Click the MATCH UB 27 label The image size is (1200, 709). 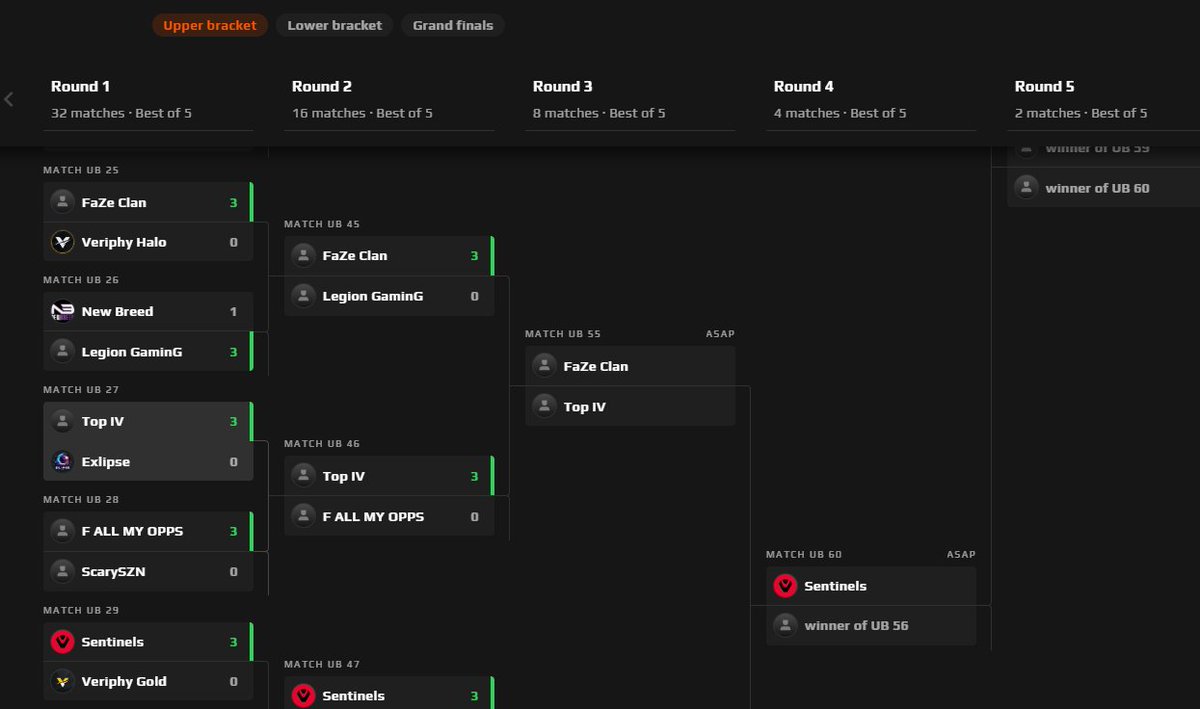(x=81, y=390)
